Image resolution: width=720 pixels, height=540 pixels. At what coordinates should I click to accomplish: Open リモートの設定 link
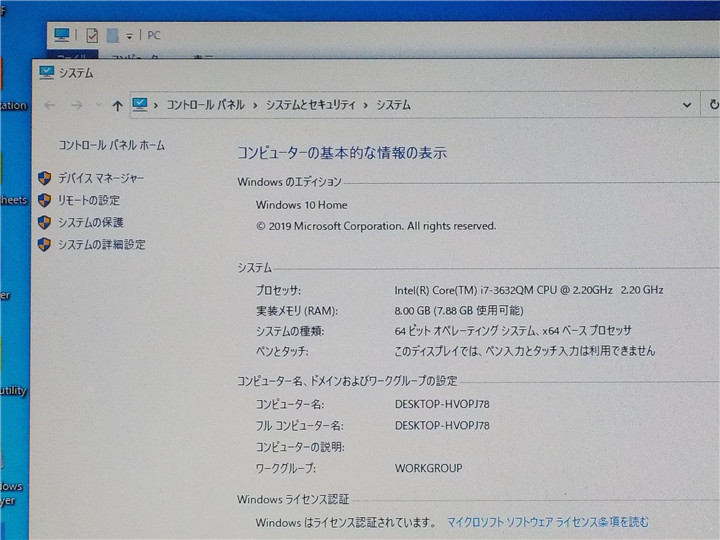click(x=89, y=200)
